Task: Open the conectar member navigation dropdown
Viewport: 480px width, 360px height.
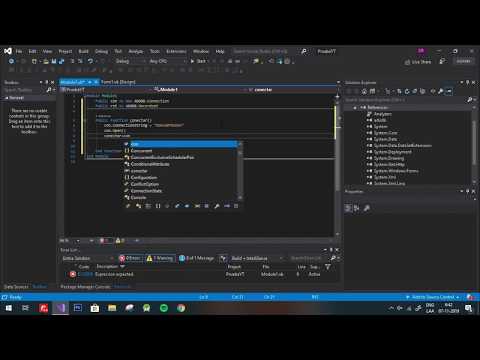Action: point(293,89)
